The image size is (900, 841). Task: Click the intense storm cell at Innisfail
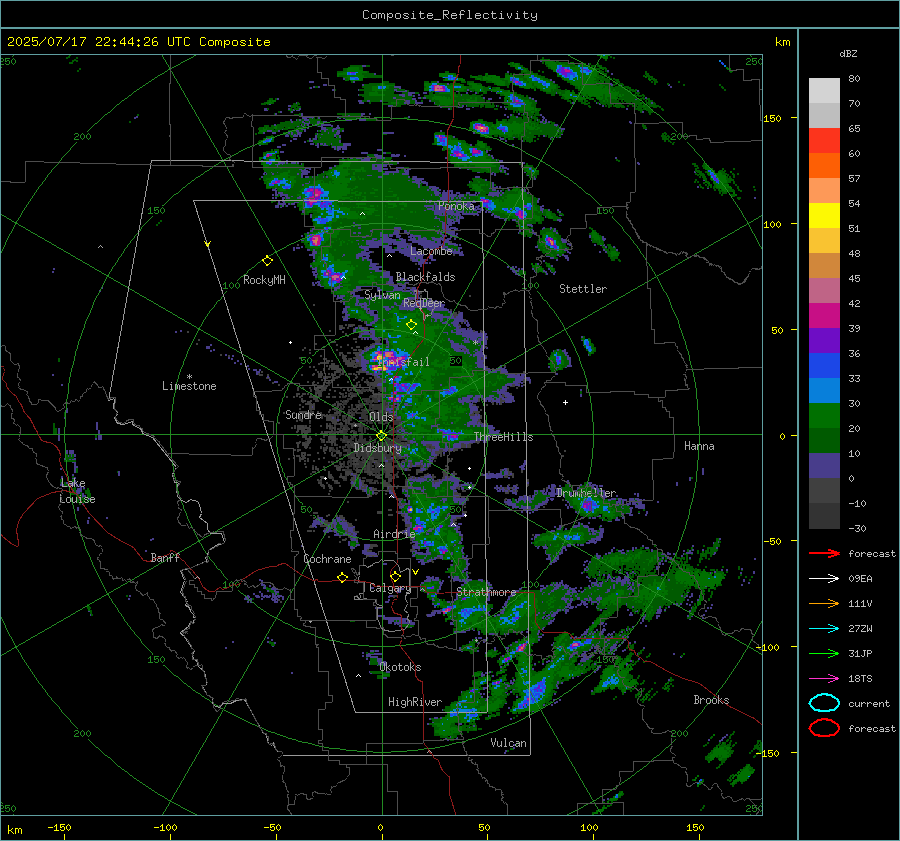[383, 360]
